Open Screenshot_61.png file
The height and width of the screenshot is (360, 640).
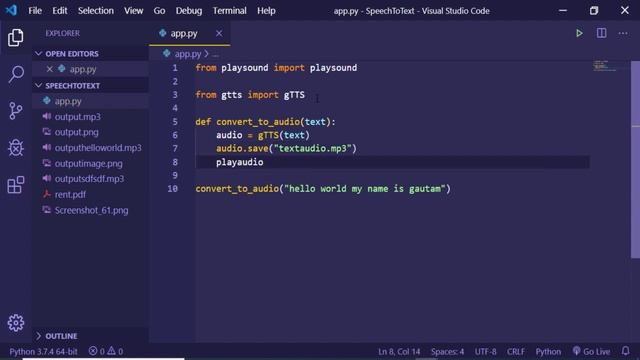pos(90,210)
